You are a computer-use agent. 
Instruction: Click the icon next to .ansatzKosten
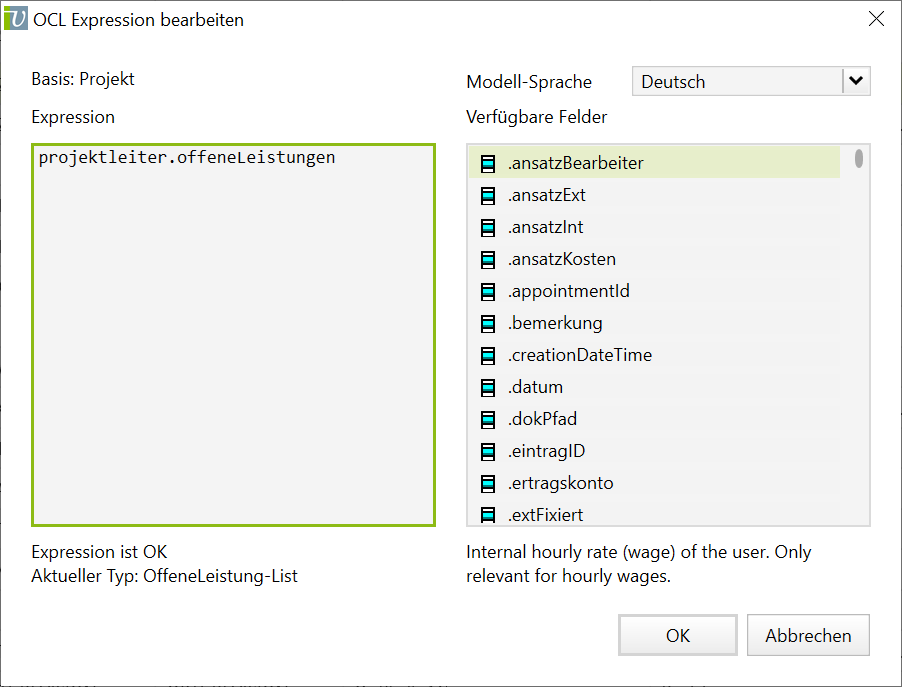coord(488,259)
